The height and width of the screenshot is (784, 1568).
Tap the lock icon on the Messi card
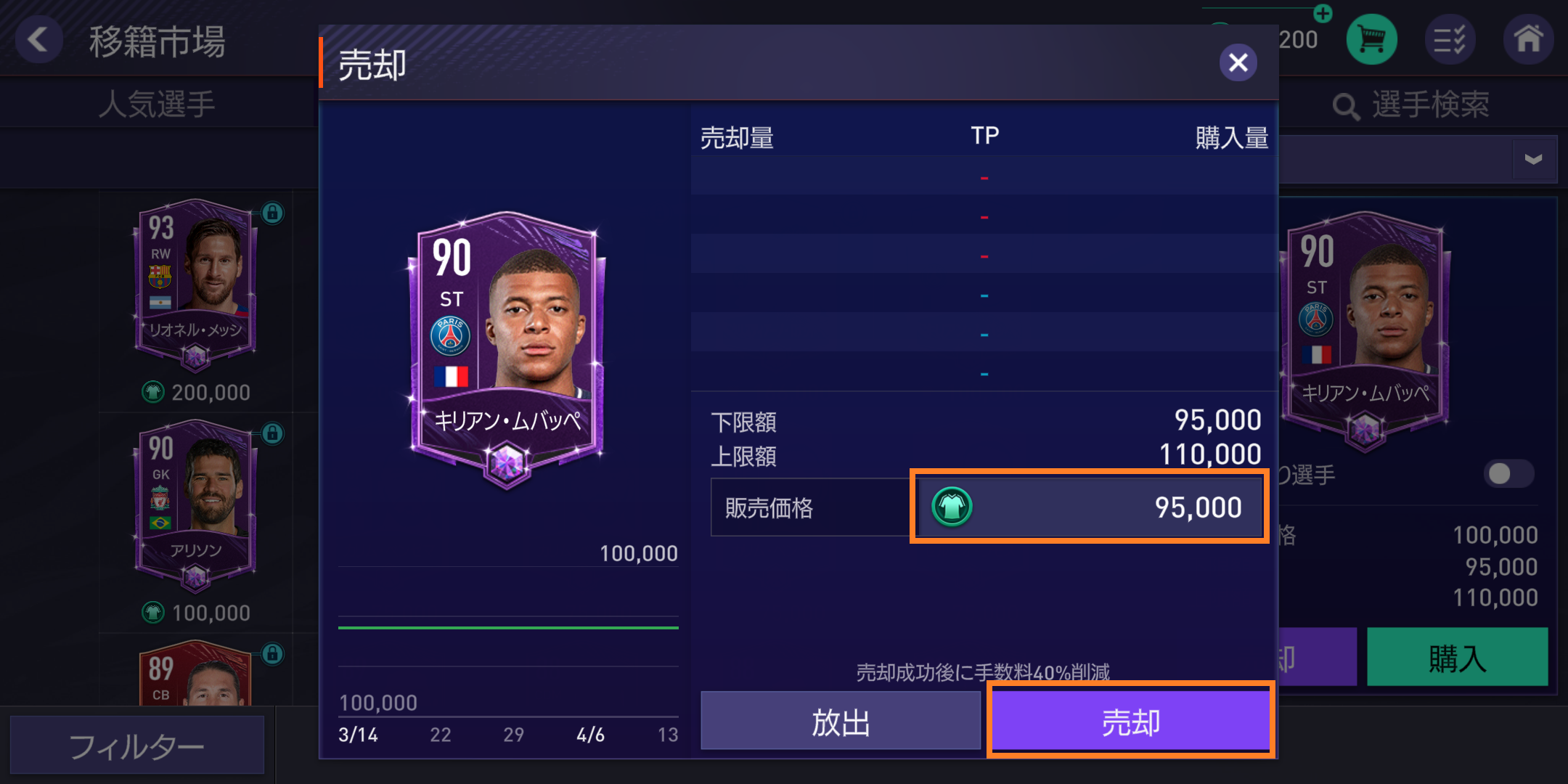click(x=272, y=213)
